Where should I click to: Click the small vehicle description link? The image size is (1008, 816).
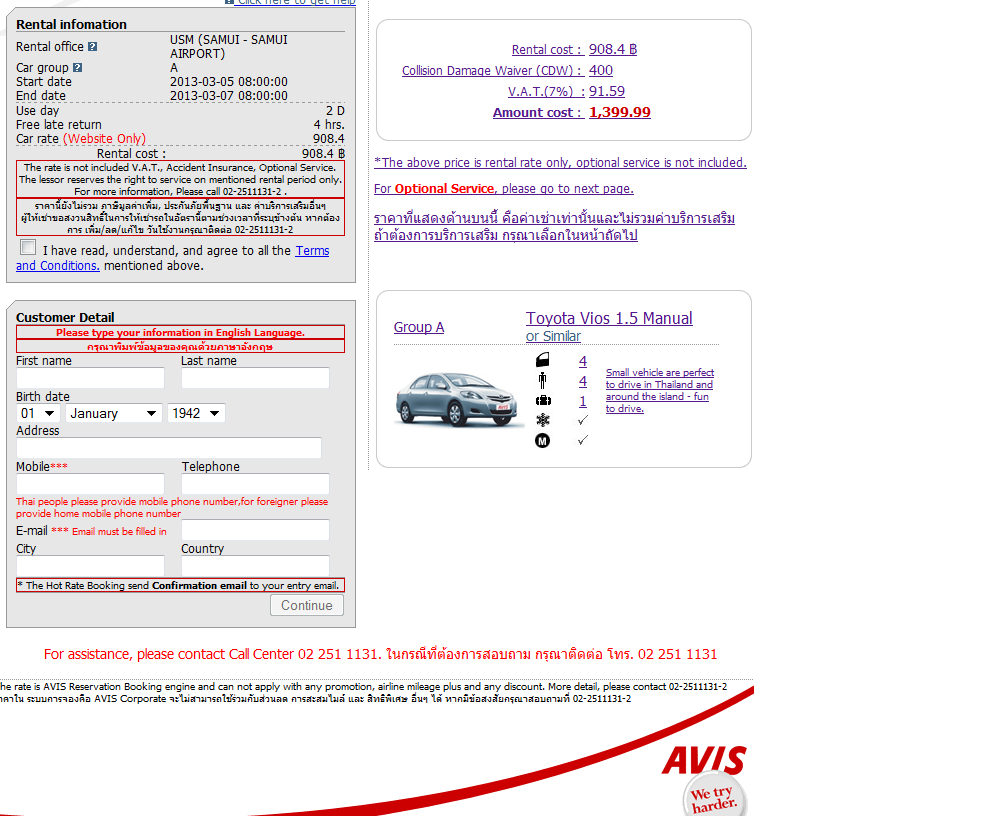[660, 390]
